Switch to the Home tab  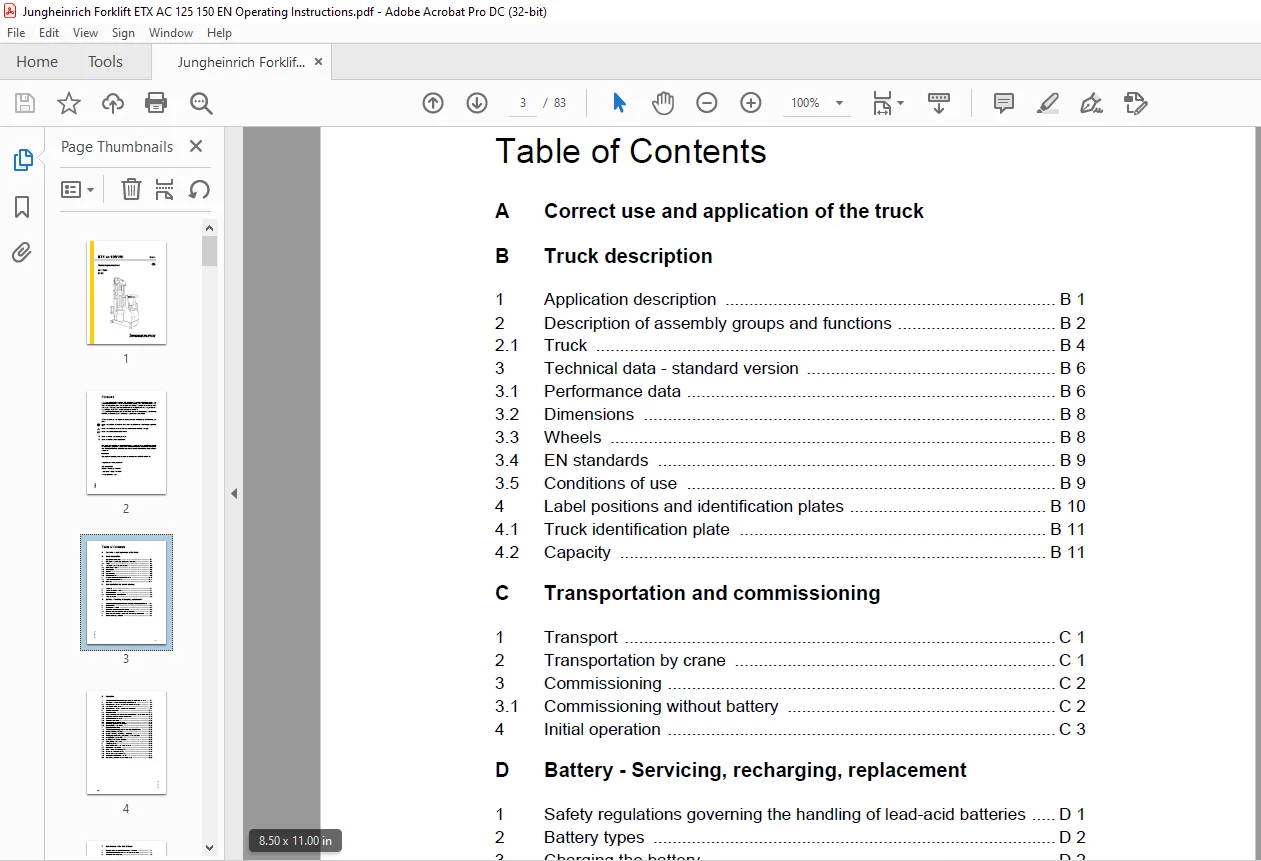37,62
